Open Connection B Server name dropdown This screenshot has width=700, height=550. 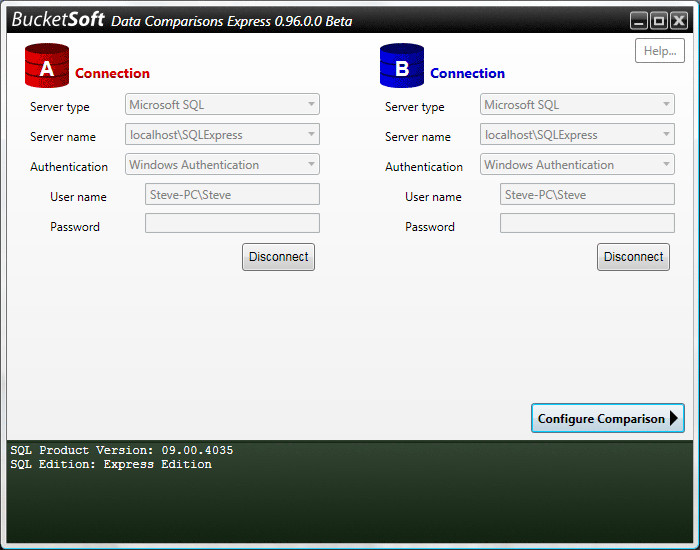(x=577, y=134)
